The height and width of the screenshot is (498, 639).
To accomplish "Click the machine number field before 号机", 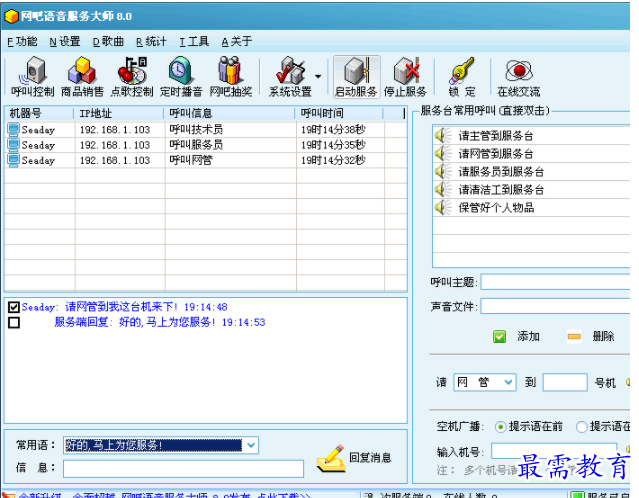I will coord(565,382).
